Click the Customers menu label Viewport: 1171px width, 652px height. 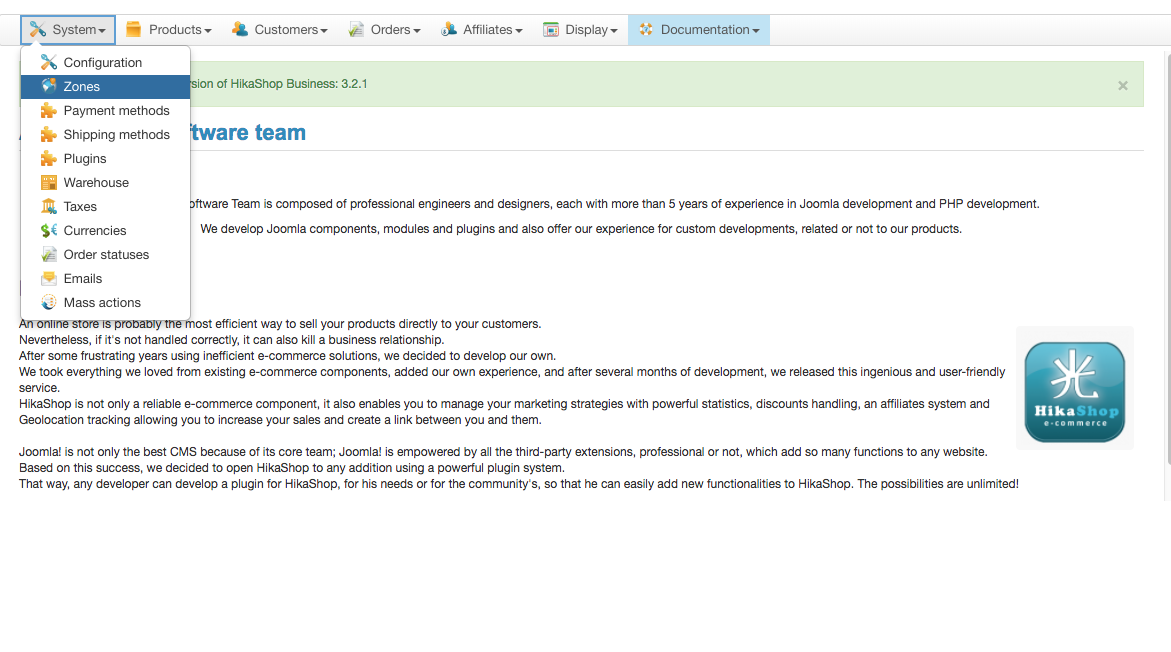pyautogui.click(x=286, y=30)
